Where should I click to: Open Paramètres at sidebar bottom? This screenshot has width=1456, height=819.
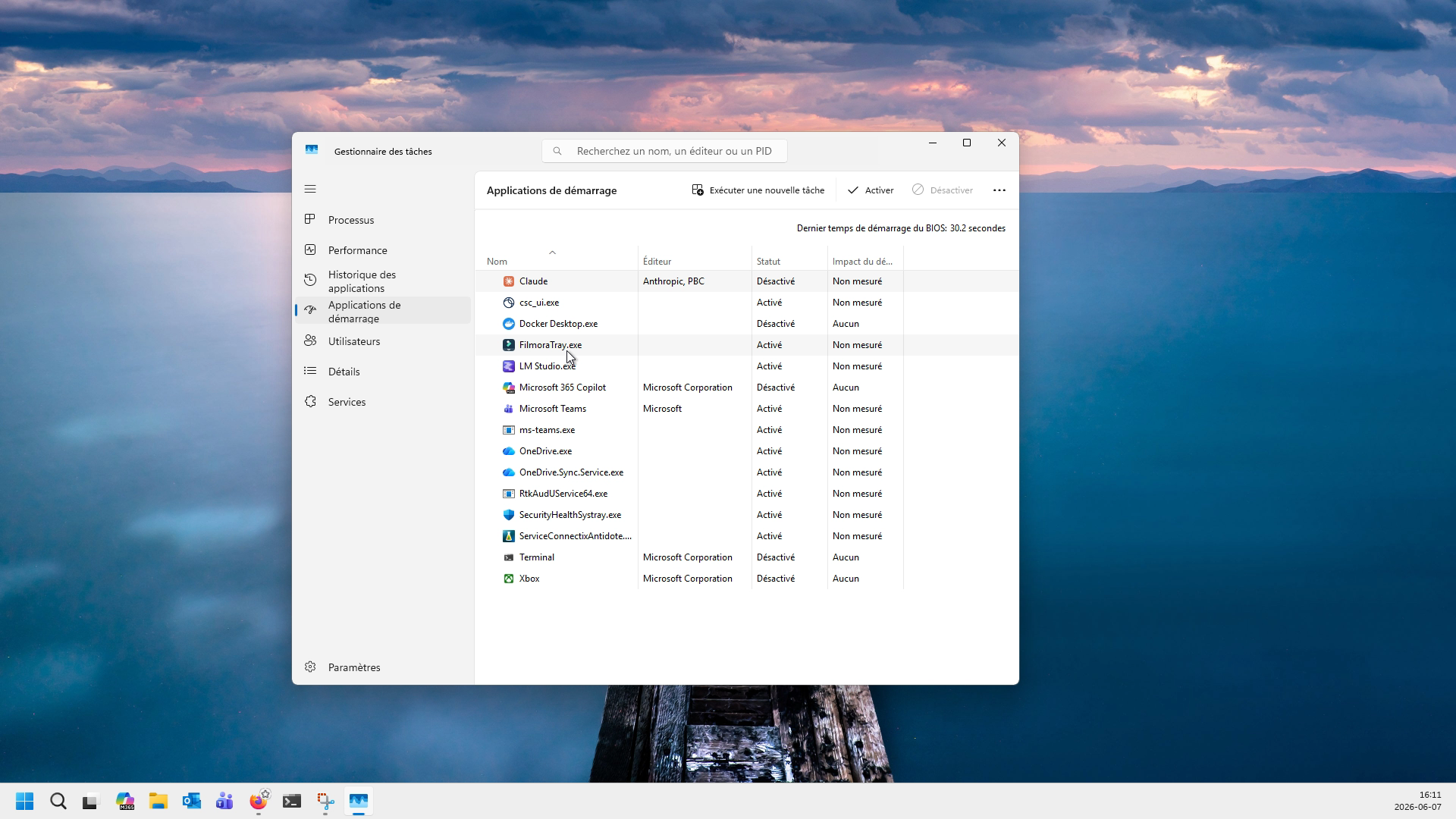[x=383, y=667]
